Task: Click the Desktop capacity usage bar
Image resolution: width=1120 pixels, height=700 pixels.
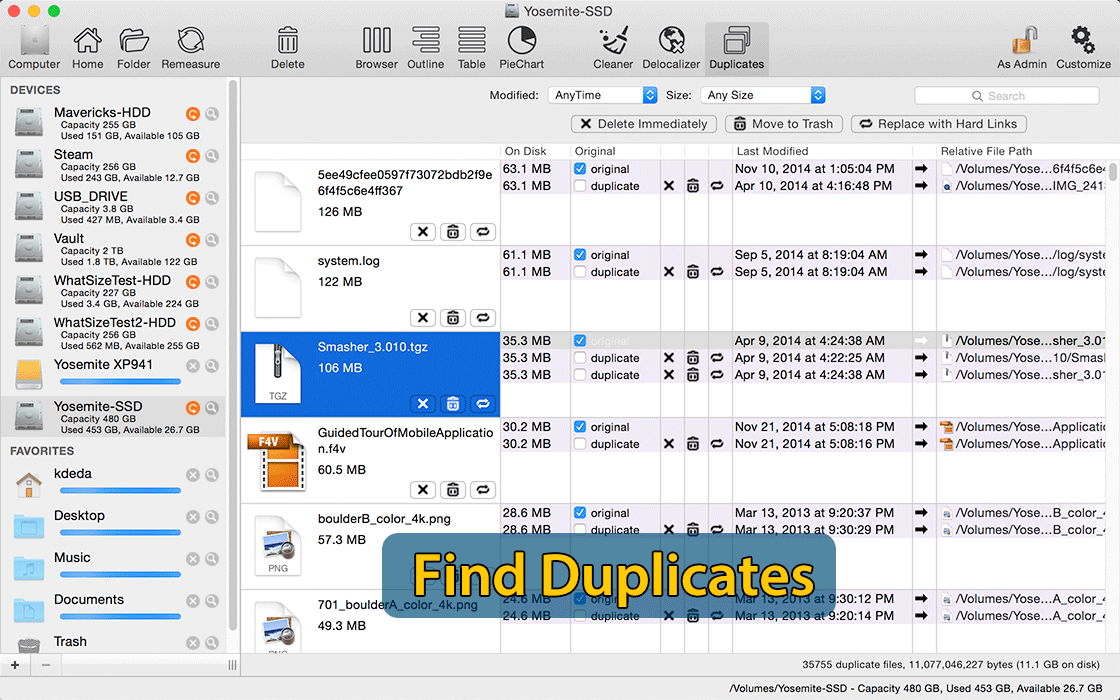Action: [119, 530]
